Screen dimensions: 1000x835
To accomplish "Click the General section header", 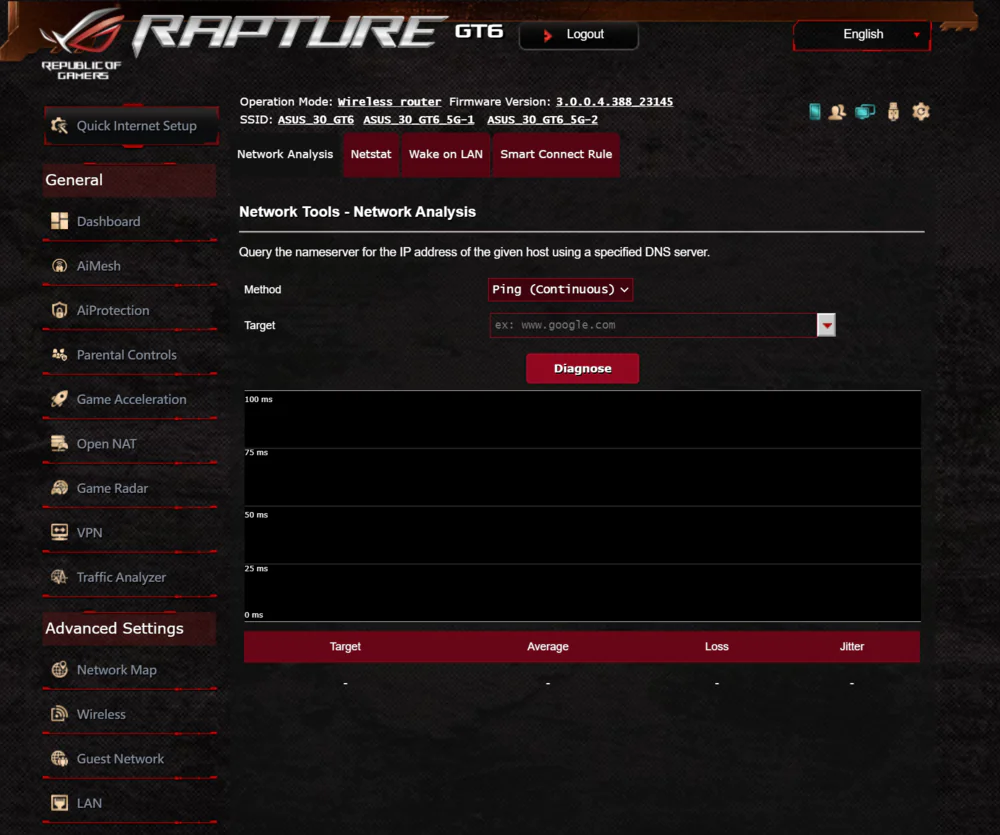I will pyautogui.click(x=129, y=180).
